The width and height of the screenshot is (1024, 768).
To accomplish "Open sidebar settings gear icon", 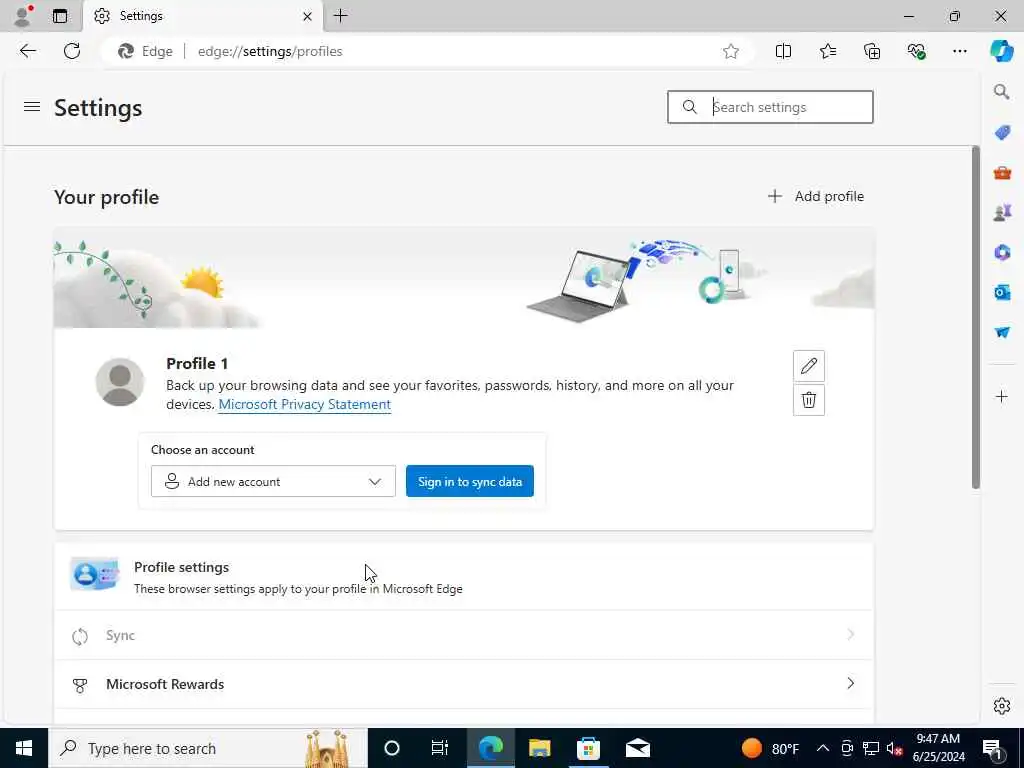I will point(1002,706).
